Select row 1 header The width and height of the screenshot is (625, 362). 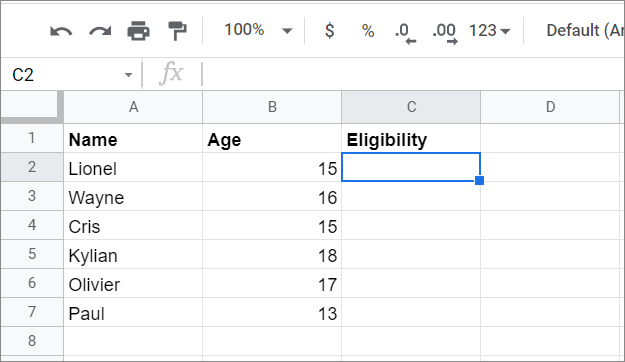point(32,138)
